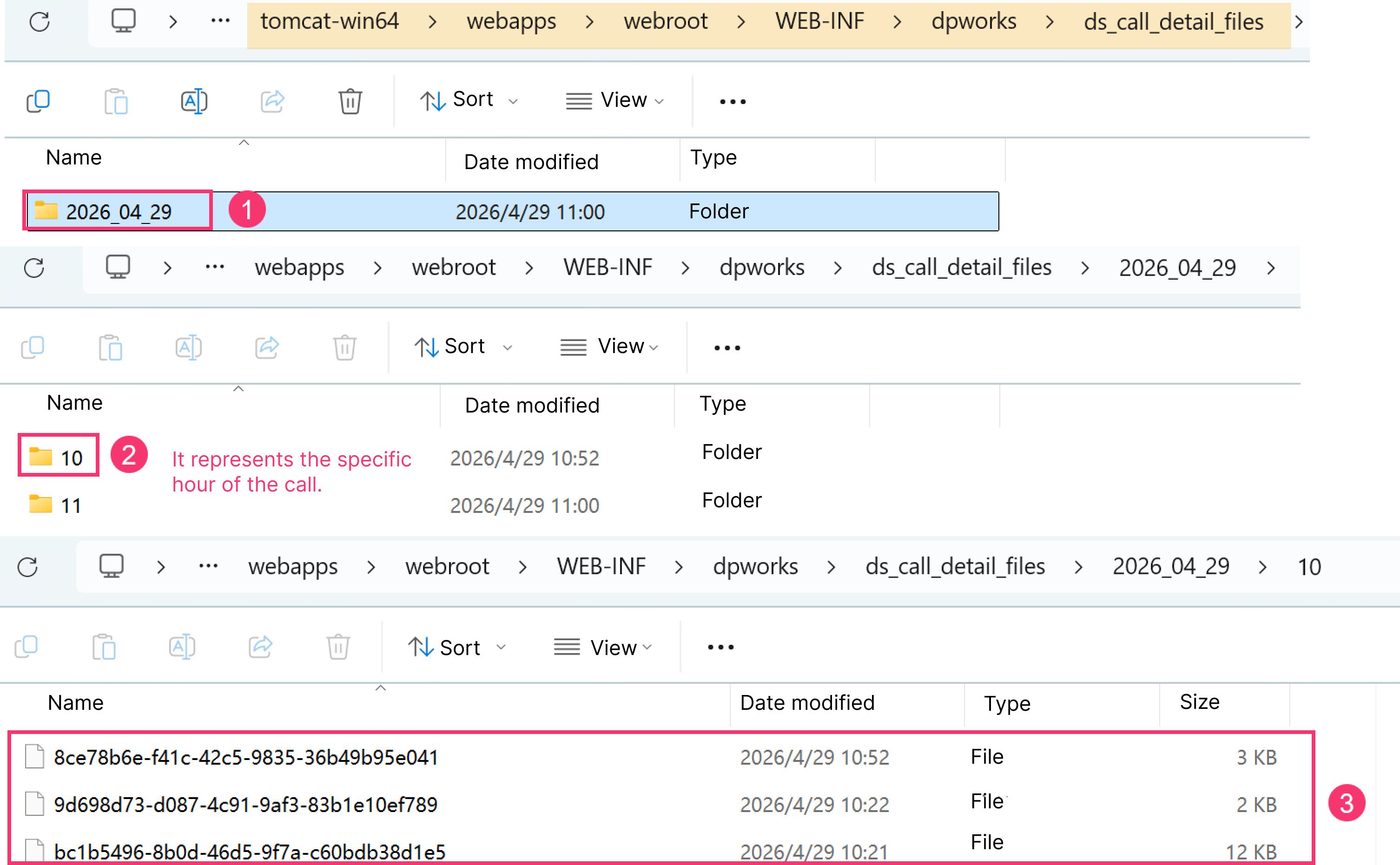Sort by Date modified column in the 2026_04_29 window
1400x865 pixels.
coord(532,405)
